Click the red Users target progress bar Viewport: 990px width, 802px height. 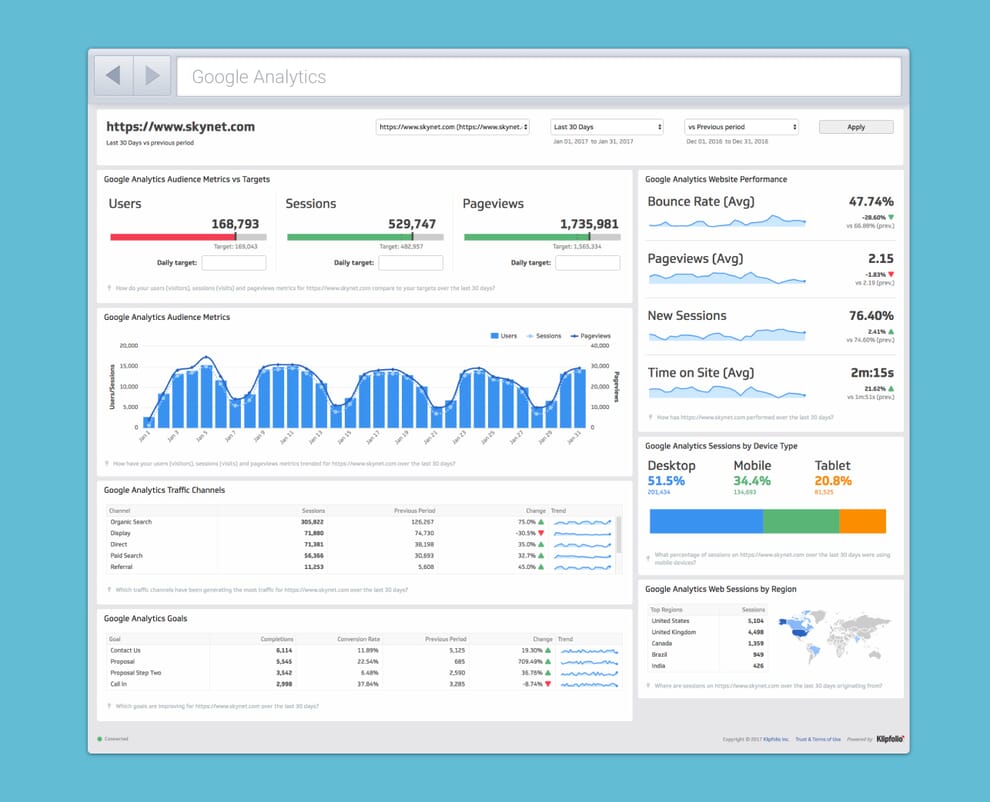(172, 237)
